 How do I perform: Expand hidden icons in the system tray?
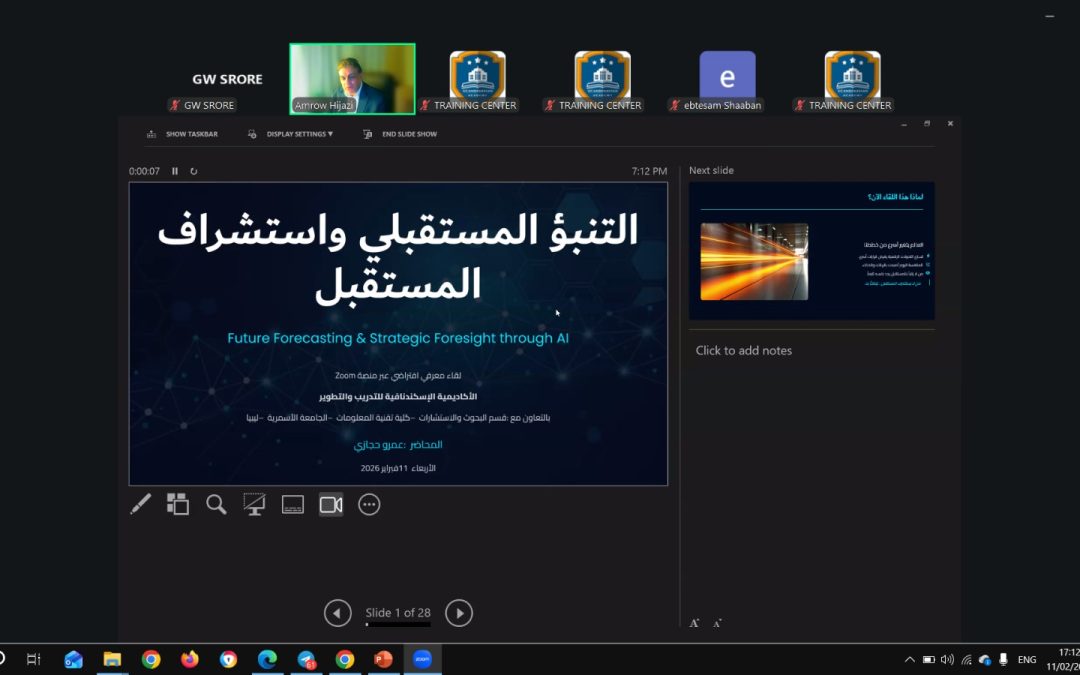click(x=909, y=659)
